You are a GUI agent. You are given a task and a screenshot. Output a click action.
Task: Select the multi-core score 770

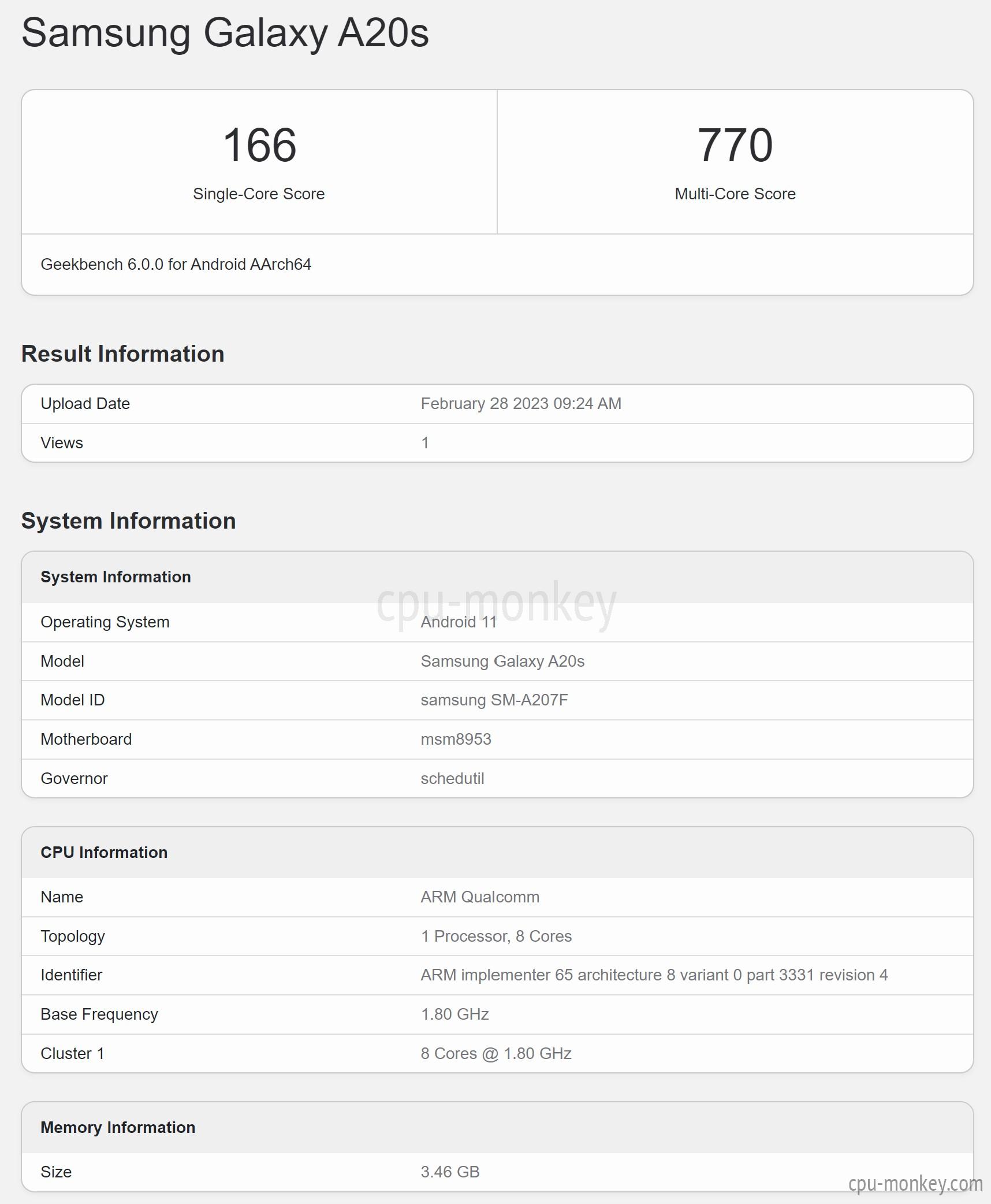735,145
